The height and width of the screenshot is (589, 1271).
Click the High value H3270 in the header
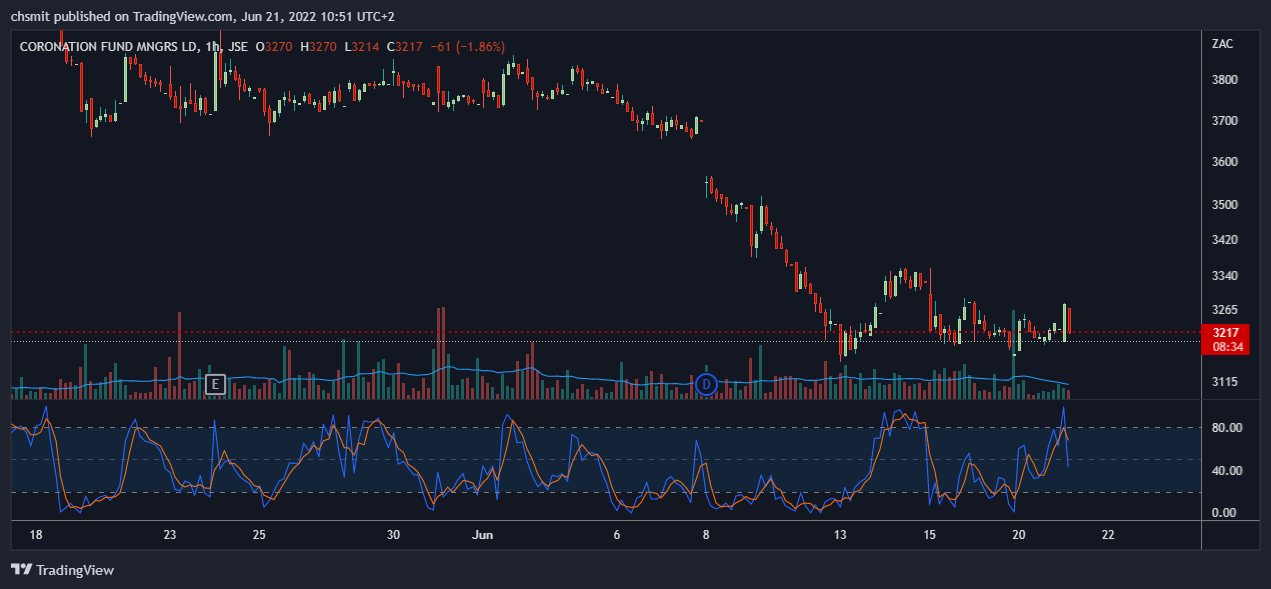[x=318, y=46]
